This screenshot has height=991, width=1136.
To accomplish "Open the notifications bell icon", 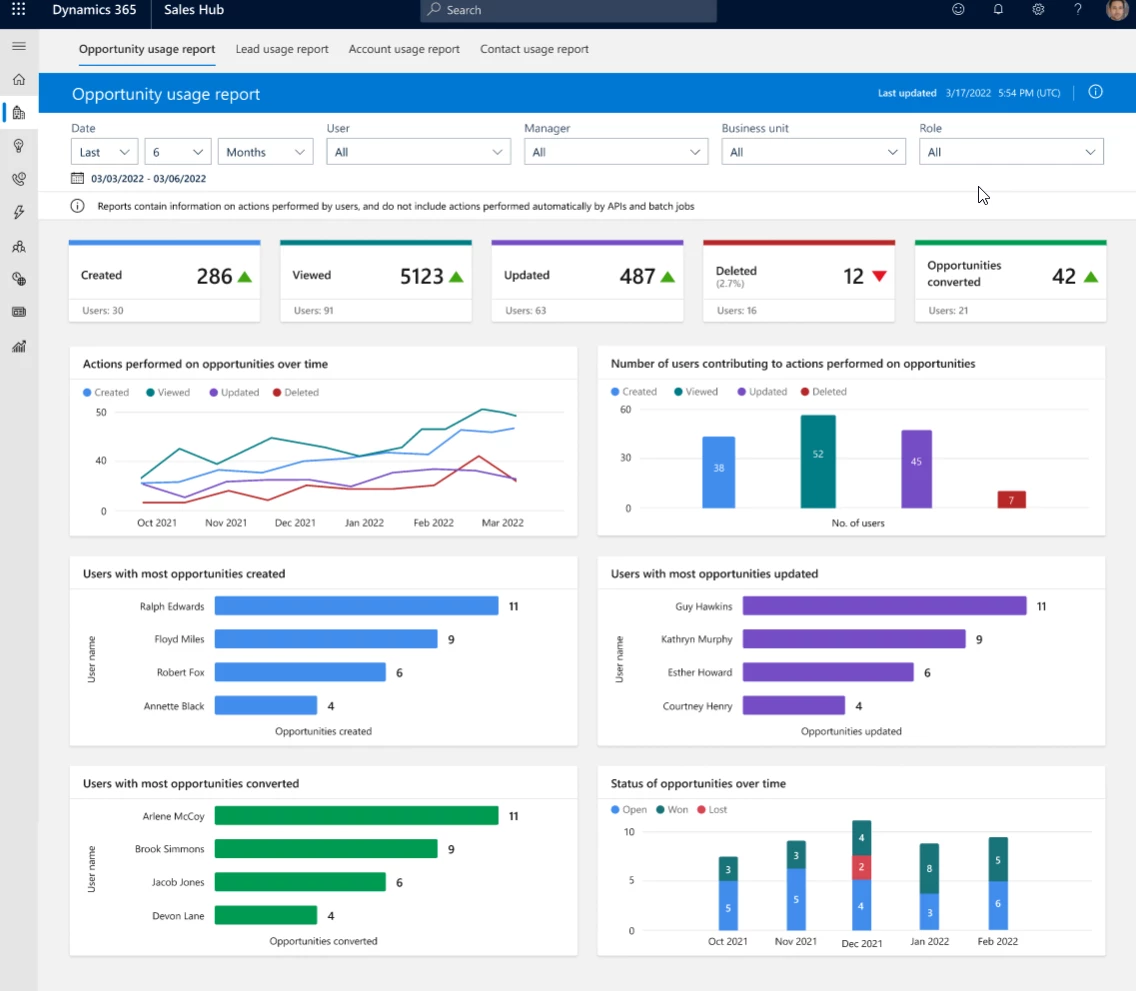I will click(998, 9).
